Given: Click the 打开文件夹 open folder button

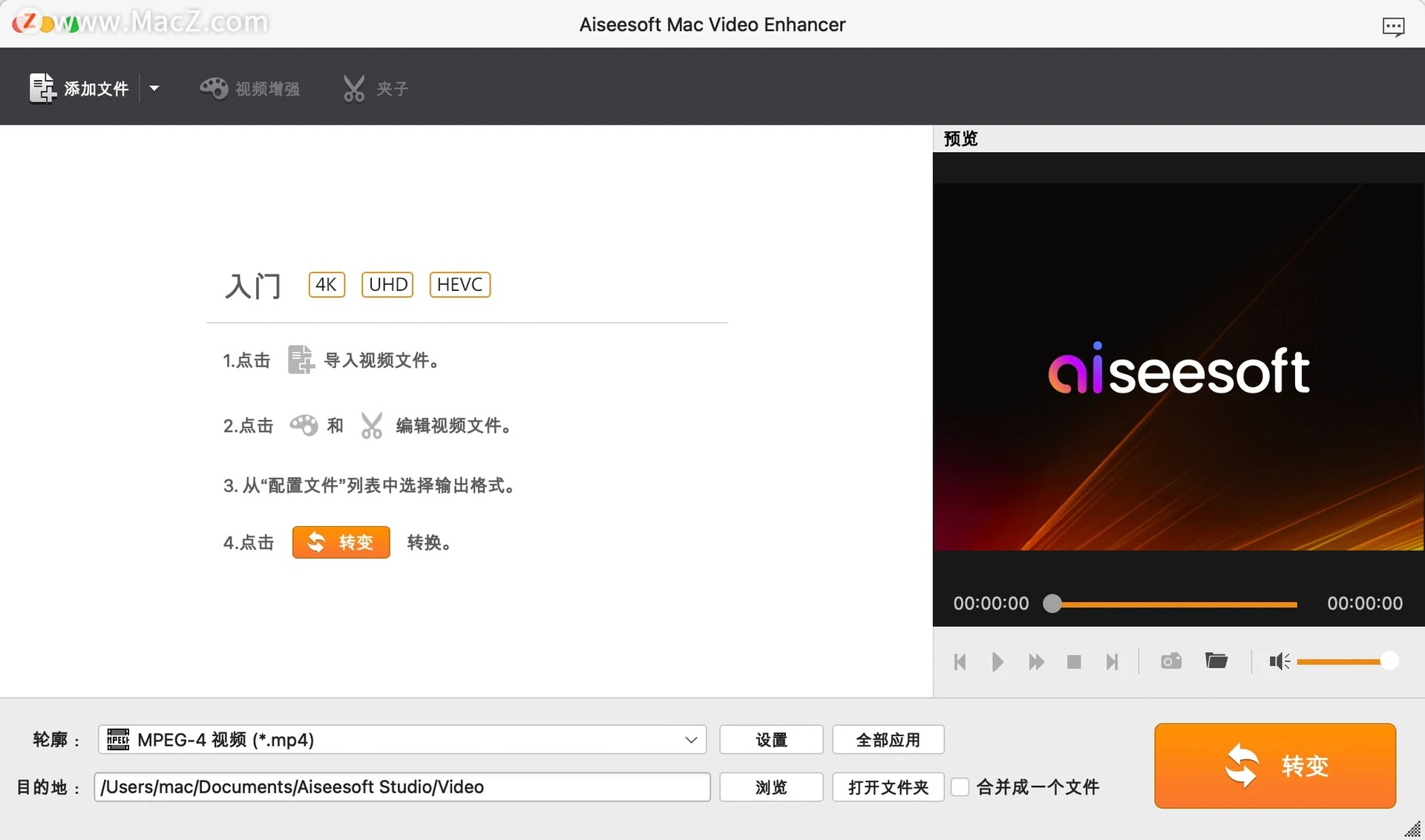Looking at the screenshot, I should [888, 787].
